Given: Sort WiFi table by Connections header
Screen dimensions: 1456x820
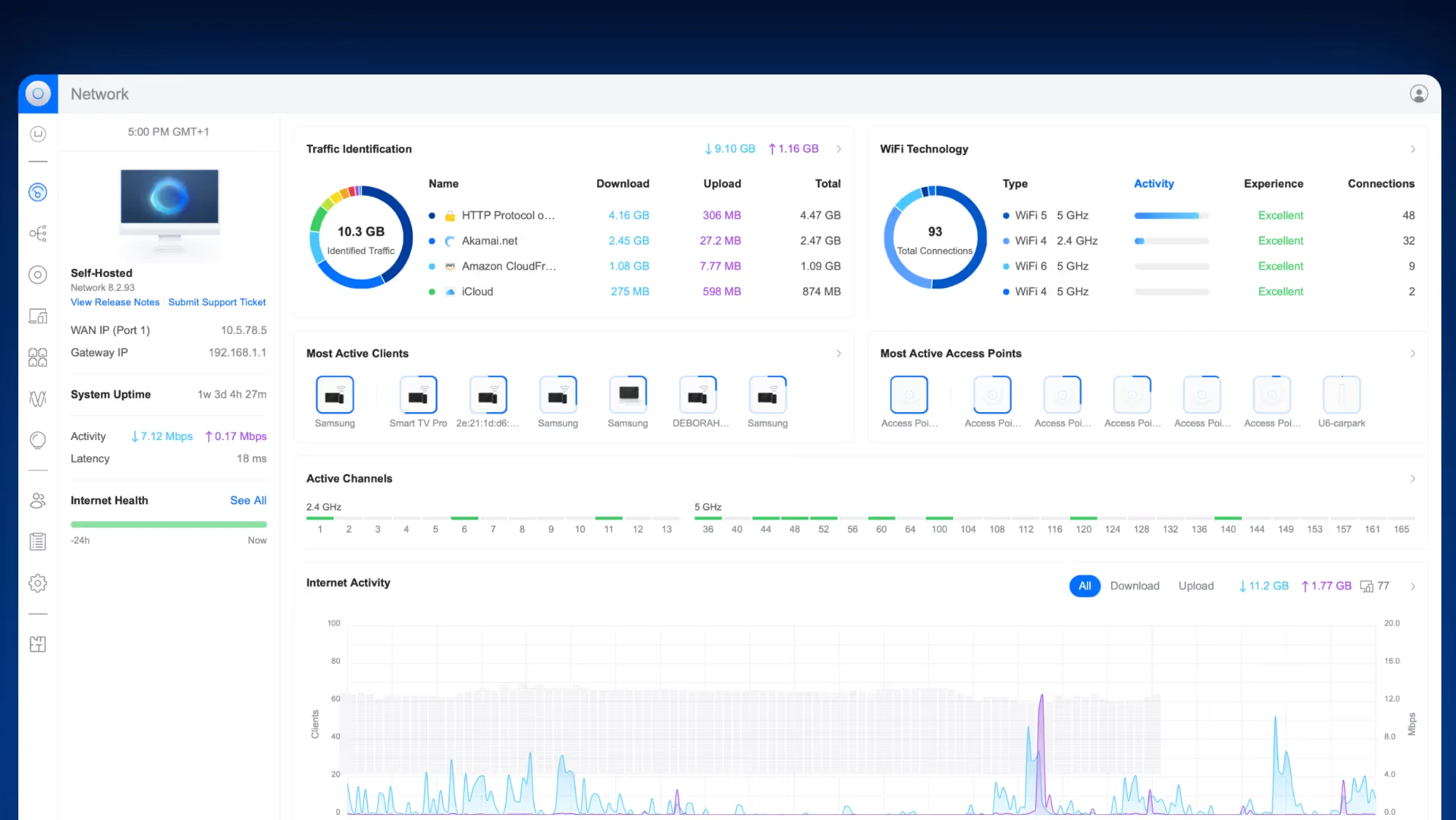Looking at the screenshot, I should [x=1381, y=184].
